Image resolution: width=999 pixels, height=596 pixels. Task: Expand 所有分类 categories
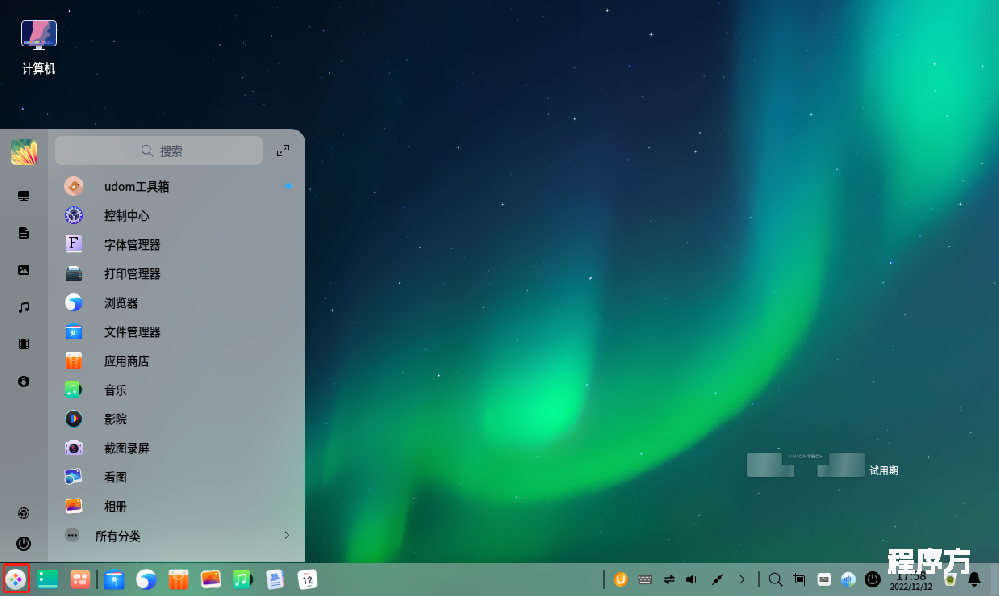pos(176,535)
